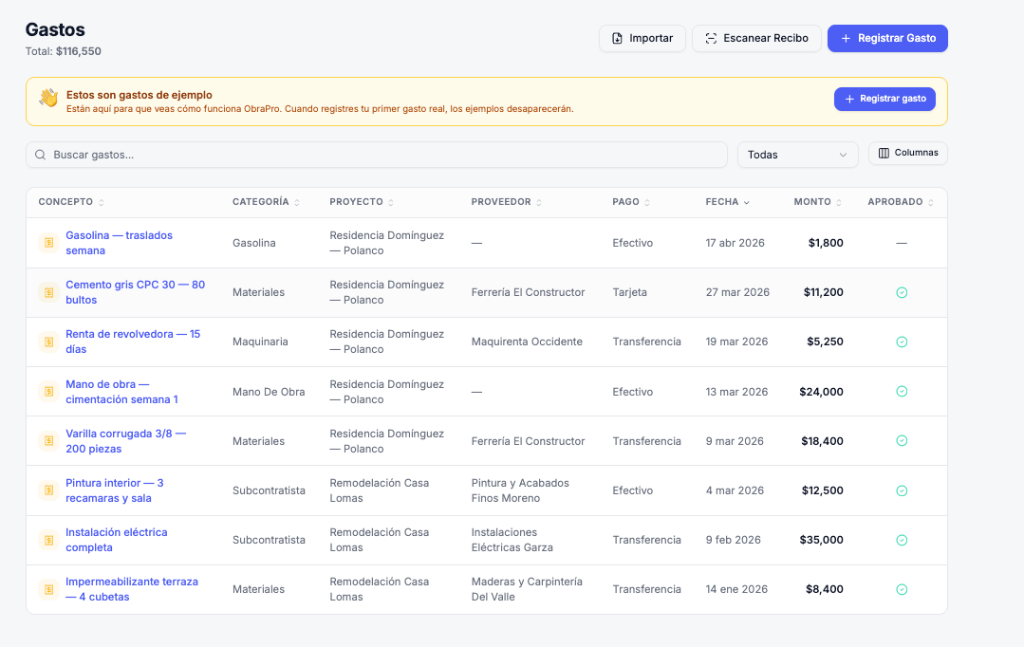This screenshot has width=1024, height=647.
Task: Open the Impermeabilizante terraza — 4 cubetas expense
Action: coord(131,589)
